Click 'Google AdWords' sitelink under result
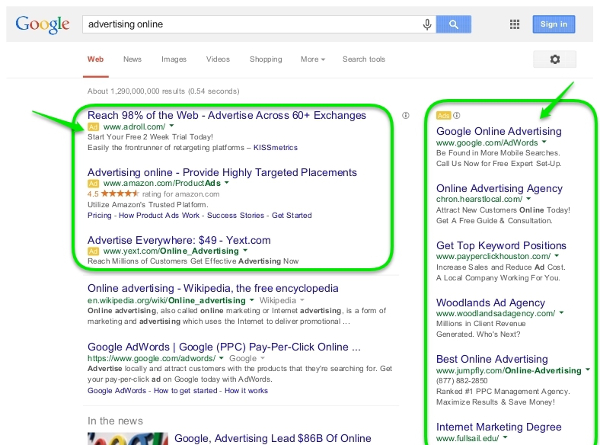 pyautogui.click(x=117, y=391)
